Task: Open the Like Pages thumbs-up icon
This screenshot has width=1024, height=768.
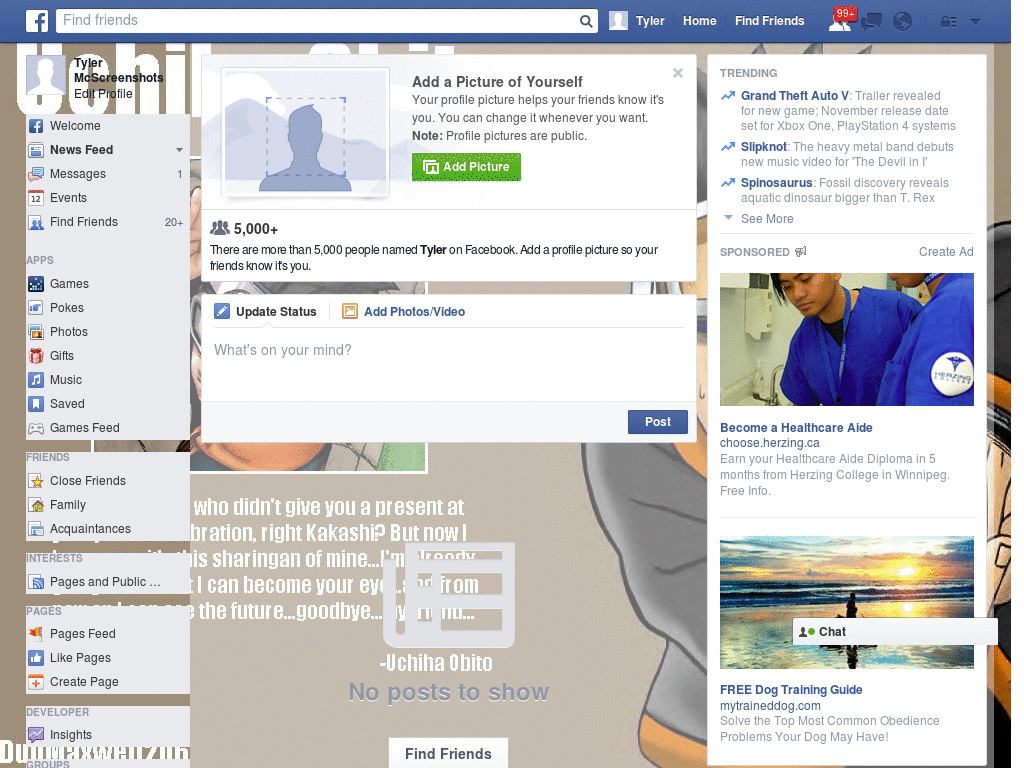Action: tap(36, 658)
